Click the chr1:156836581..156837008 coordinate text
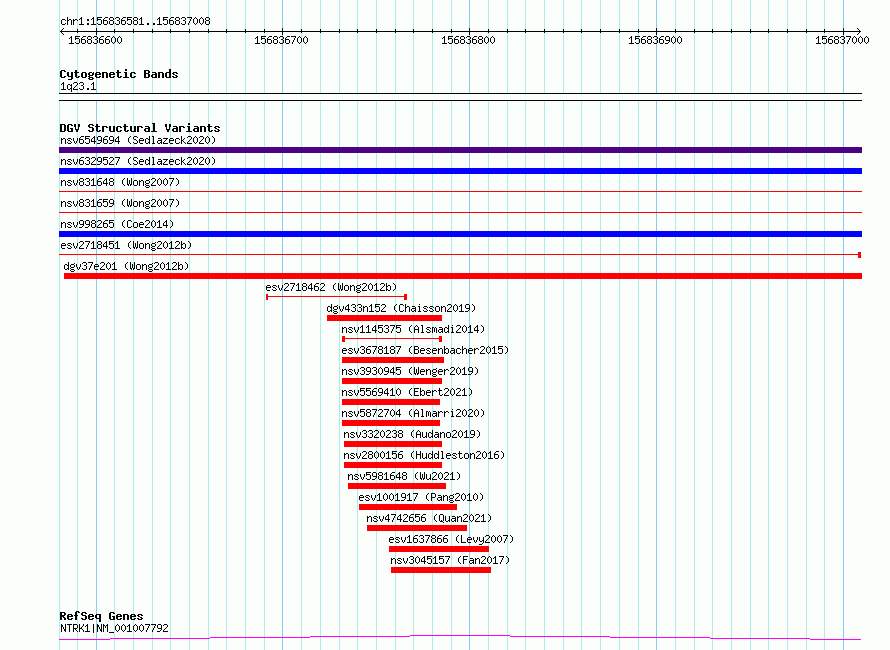890x650 pixels. click(x=135, y=22)
